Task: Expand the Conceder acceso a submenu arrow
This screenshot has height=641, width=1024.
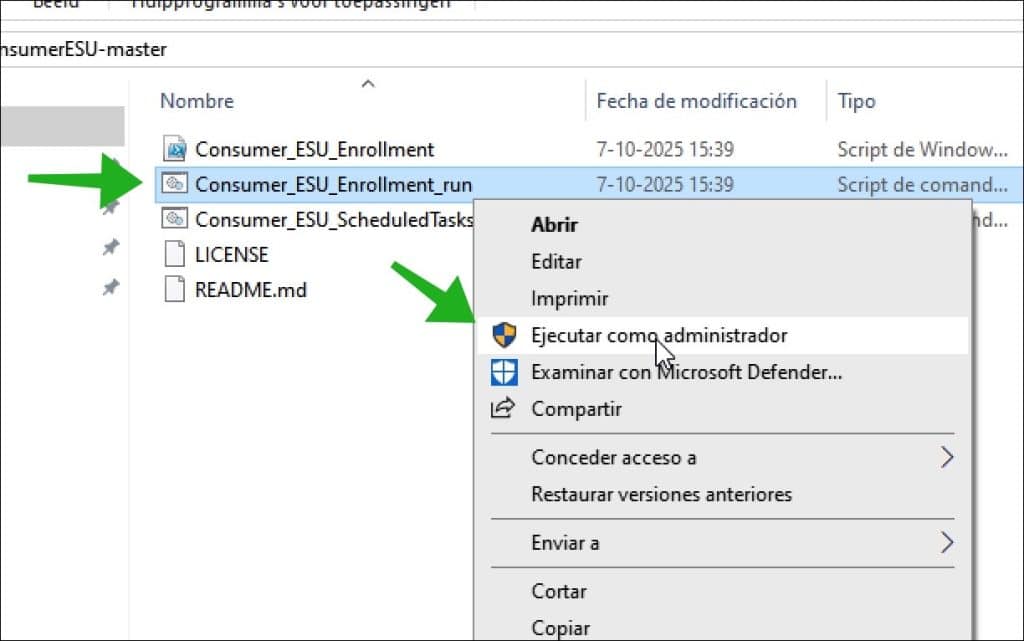Action: coord(946,458)
